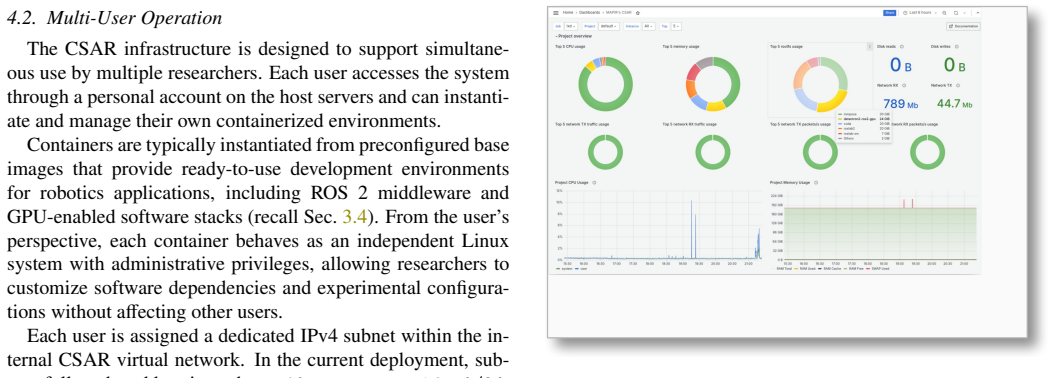Click the MAPIR's CSAR breadcrumb
1050x378 pixels.
pos(618,13)
